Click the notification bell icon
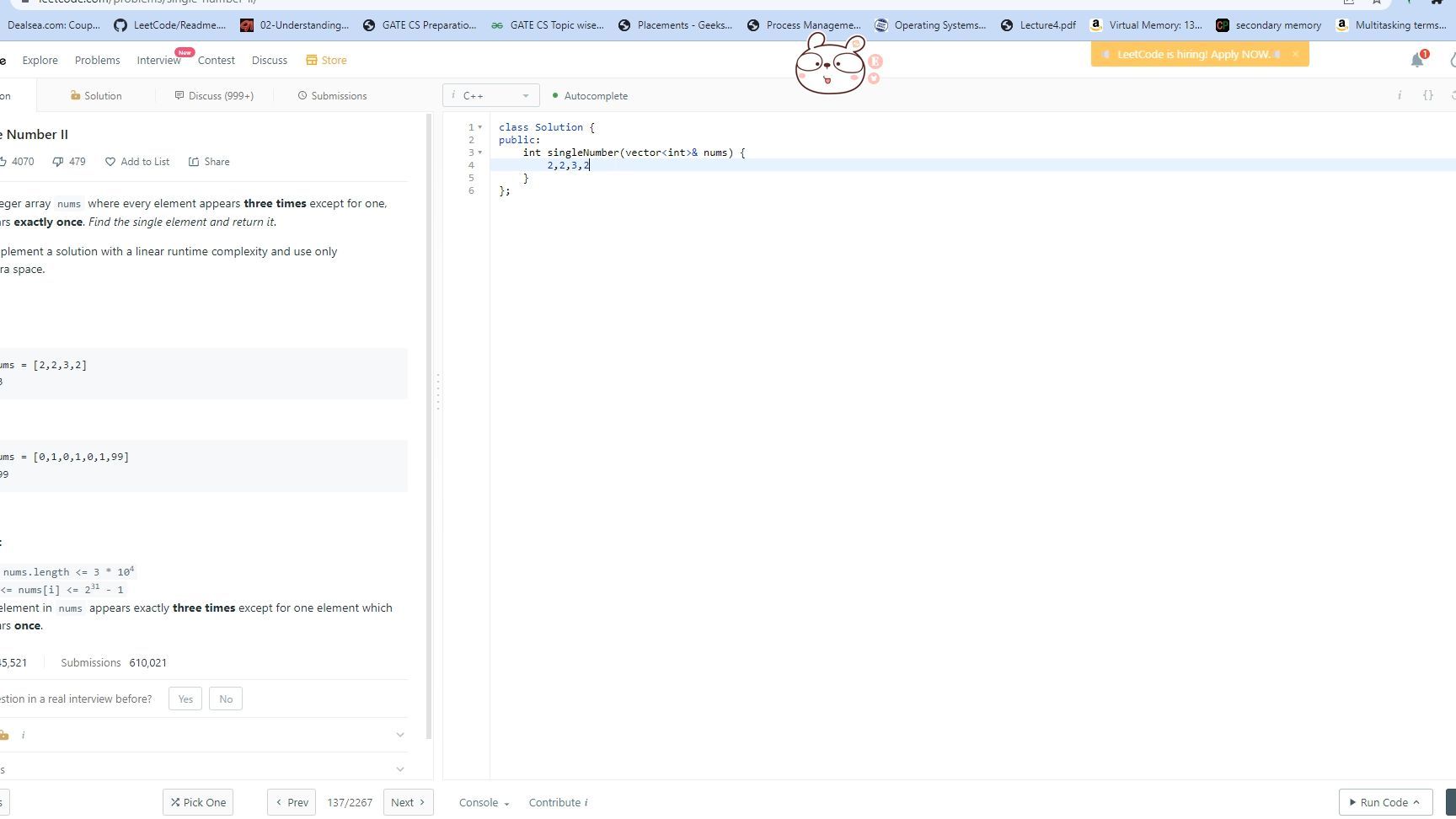Viewport: 1456px width, 819px height. pos(1416,60)
